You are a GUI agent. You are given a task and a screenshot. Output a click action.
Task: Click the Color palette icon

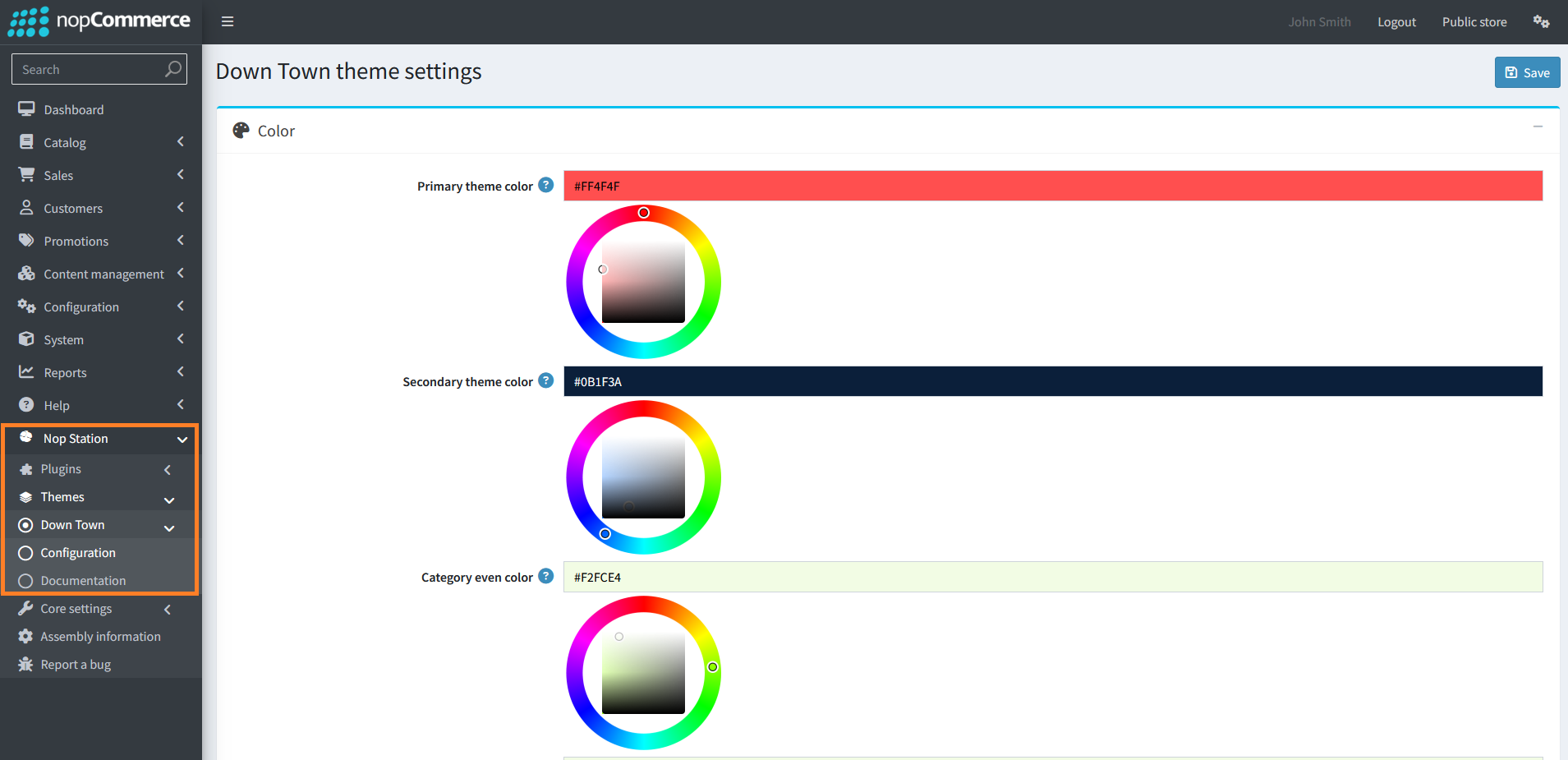point(241,131)
